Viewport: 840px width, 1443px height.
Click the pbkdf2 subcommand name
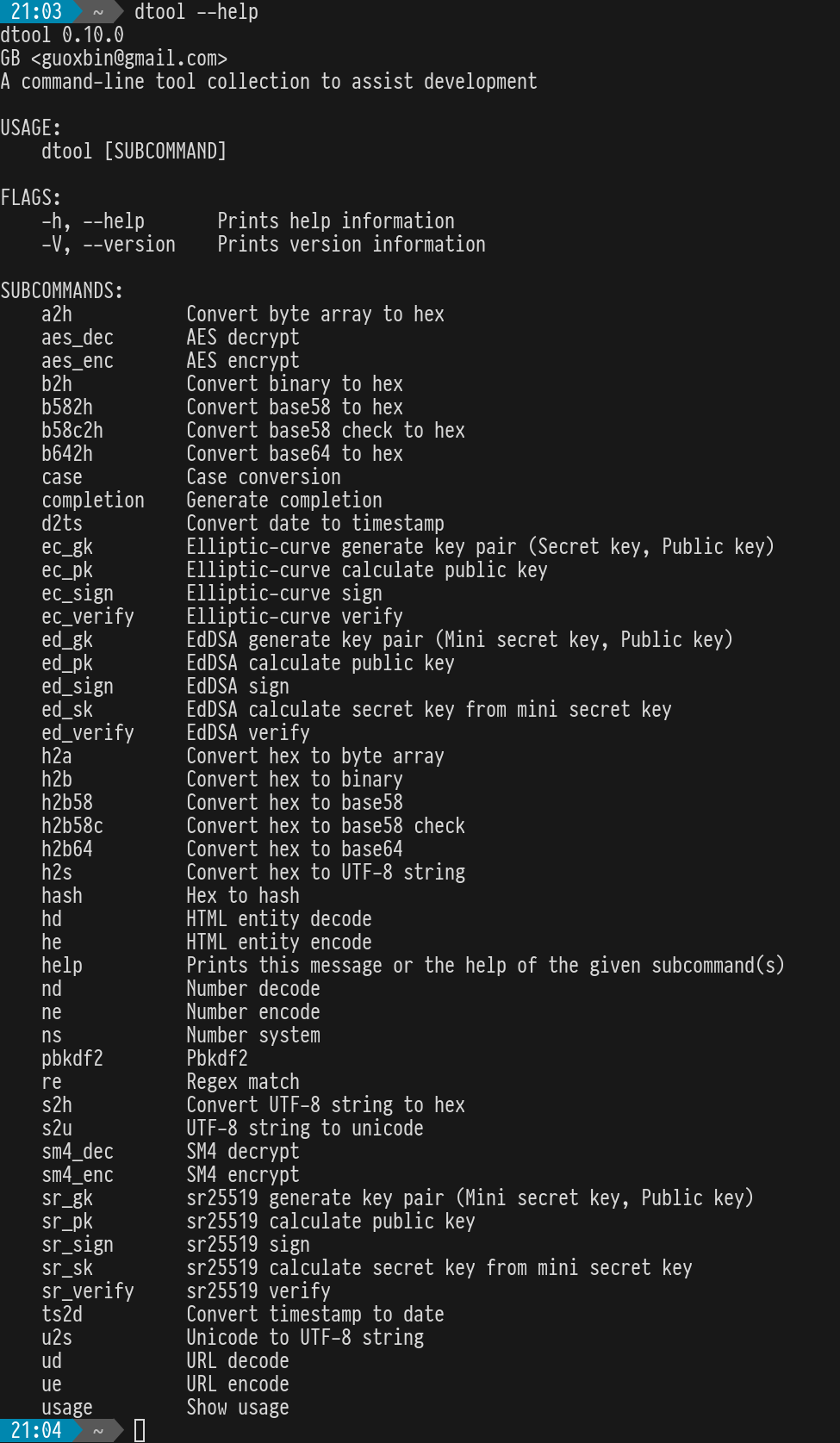click(72, 1059)
